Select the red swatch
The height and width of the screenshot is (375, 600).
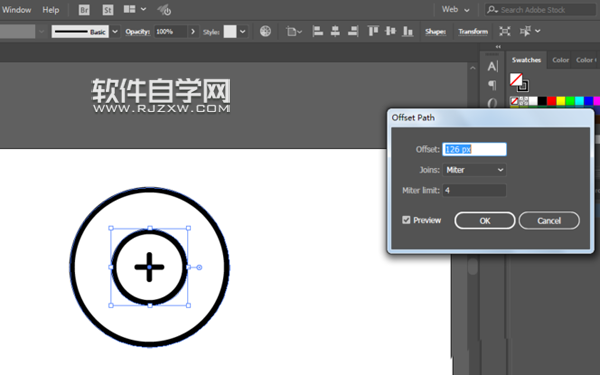(x=551, y=101)
